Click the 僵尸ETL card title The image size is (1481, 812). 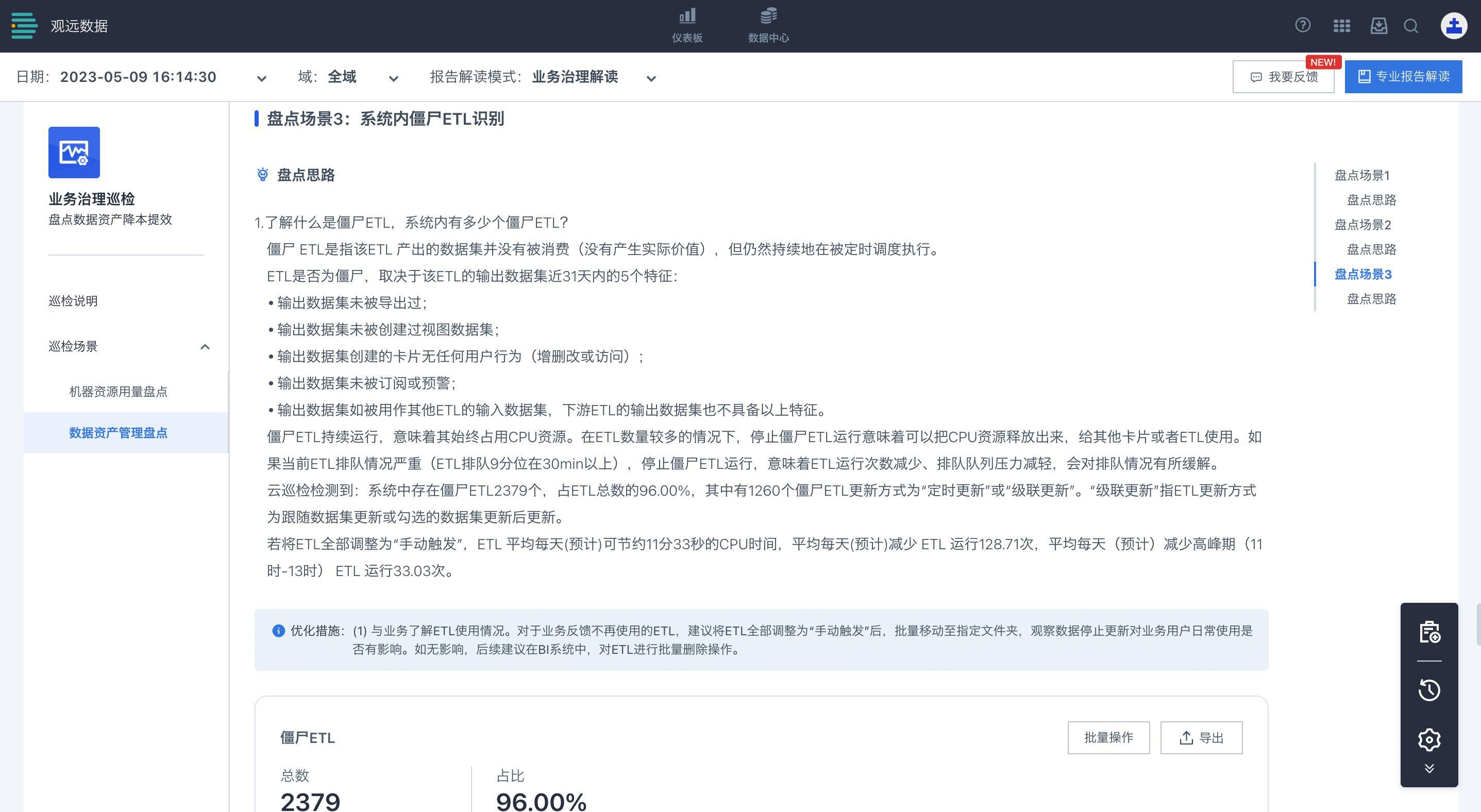308,738
